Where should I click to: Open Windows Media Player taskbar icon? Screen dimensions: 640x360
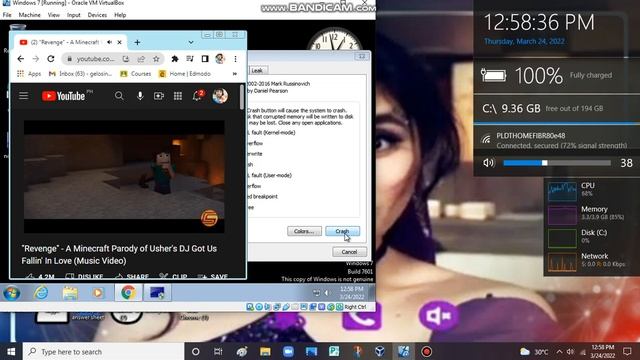98,293
